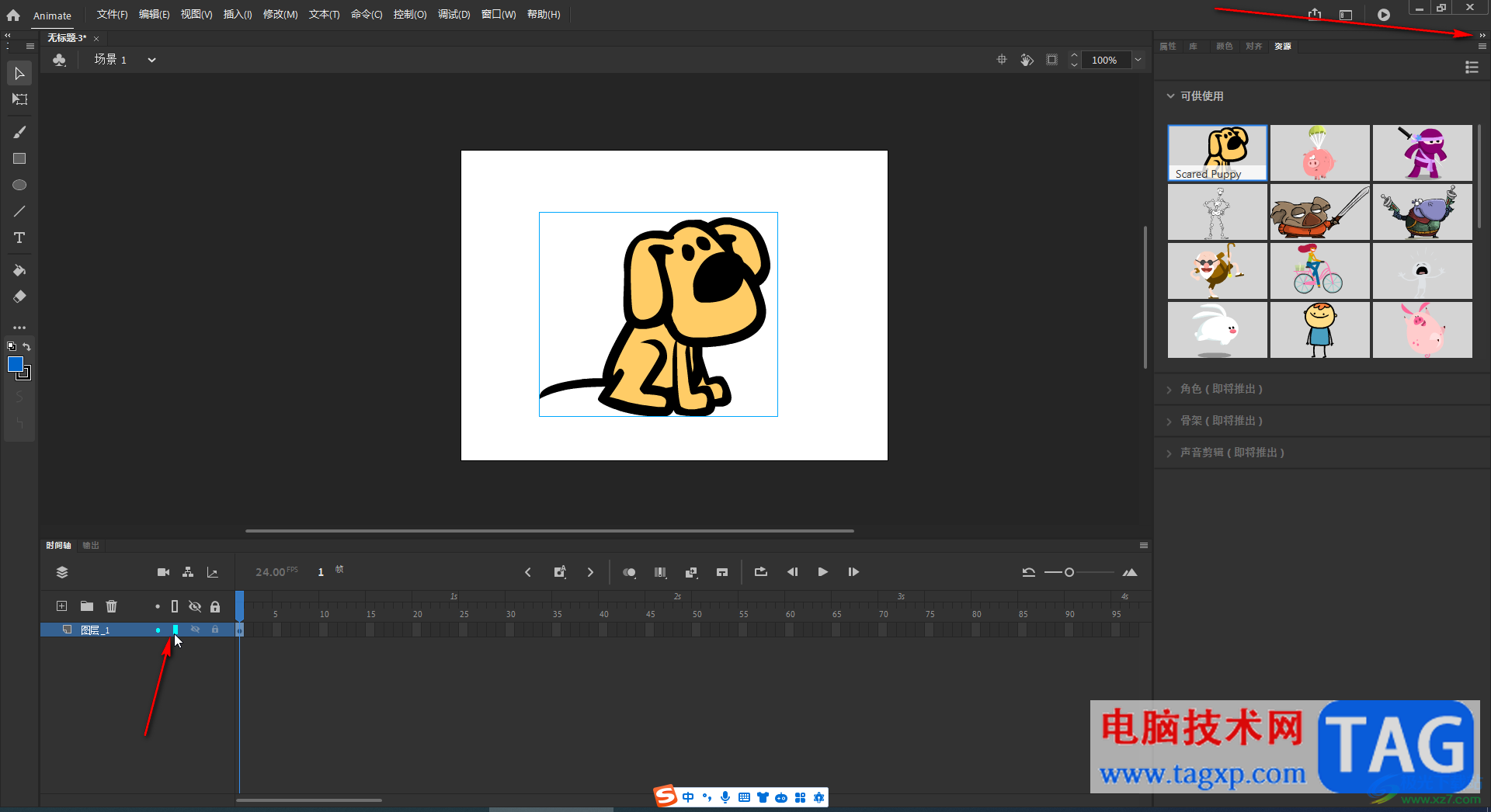Open the 修改(M) menu

[280, 15]
